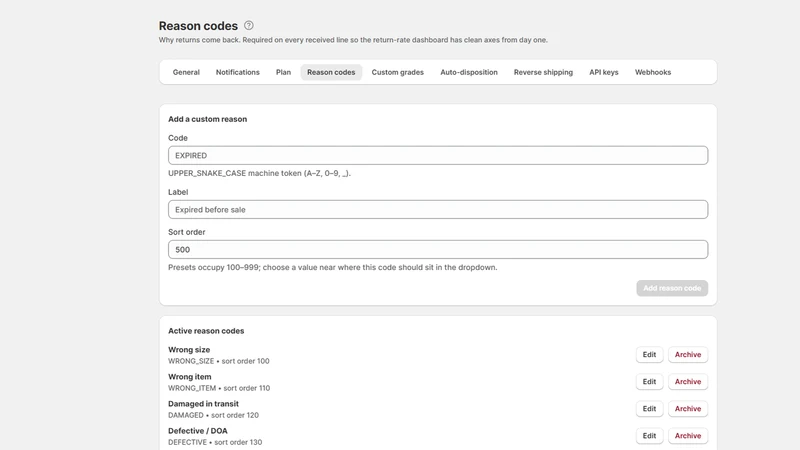Viewport: 800px width, 450px height.
Task: Archive the Damaged in transit reason
Action: [x=688, y=408]
